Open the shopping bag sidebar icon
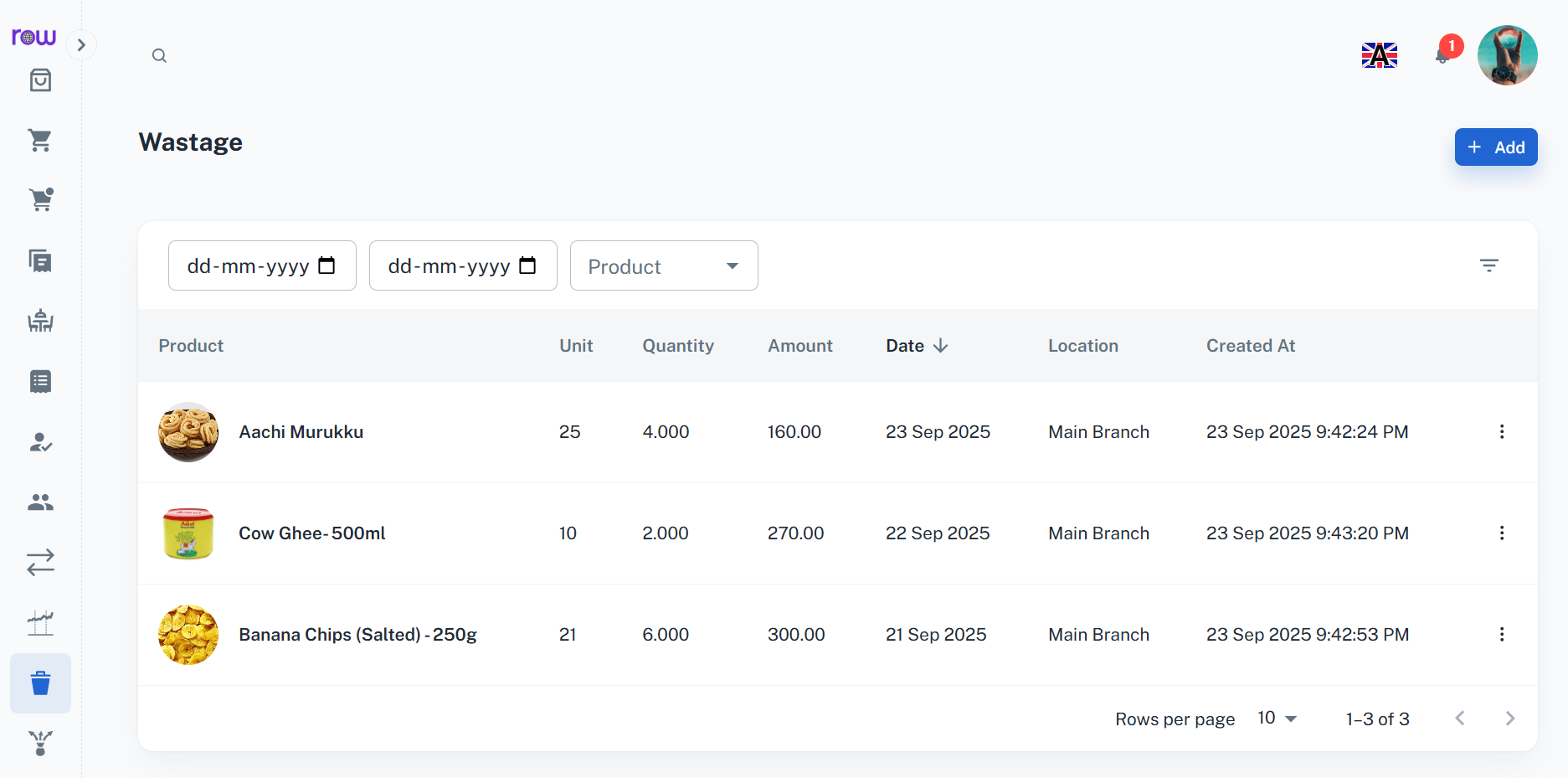1568x778 pixels. (x=40, y=80)
